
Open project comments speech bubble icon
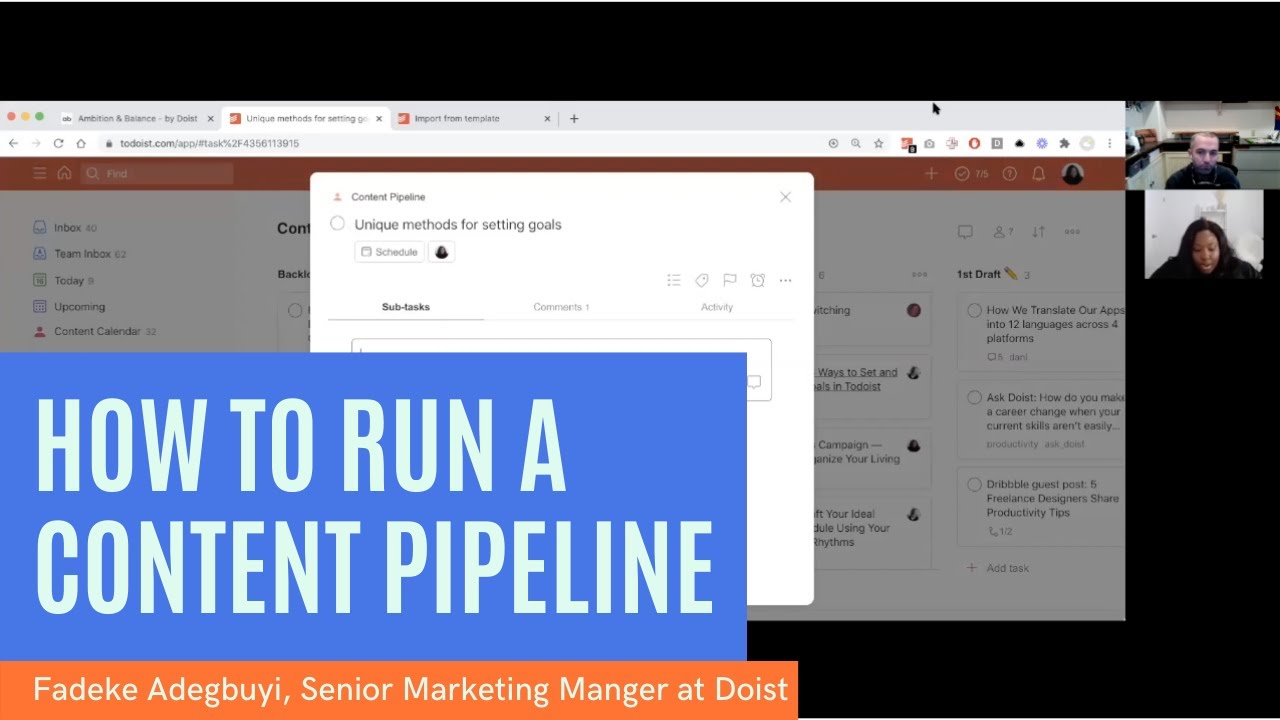click(965, 232)
